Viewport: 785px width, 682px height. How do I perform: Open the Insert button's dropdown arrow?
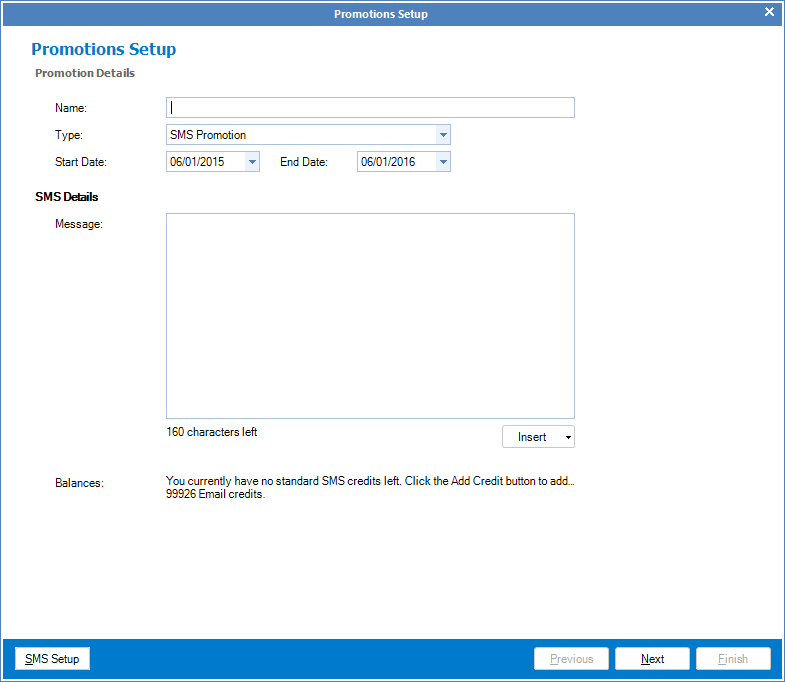[x=568, y=437]
